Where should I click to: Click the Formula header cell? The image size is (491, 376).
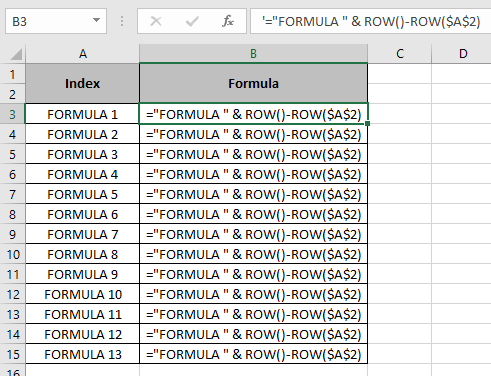tap(253, 83)
